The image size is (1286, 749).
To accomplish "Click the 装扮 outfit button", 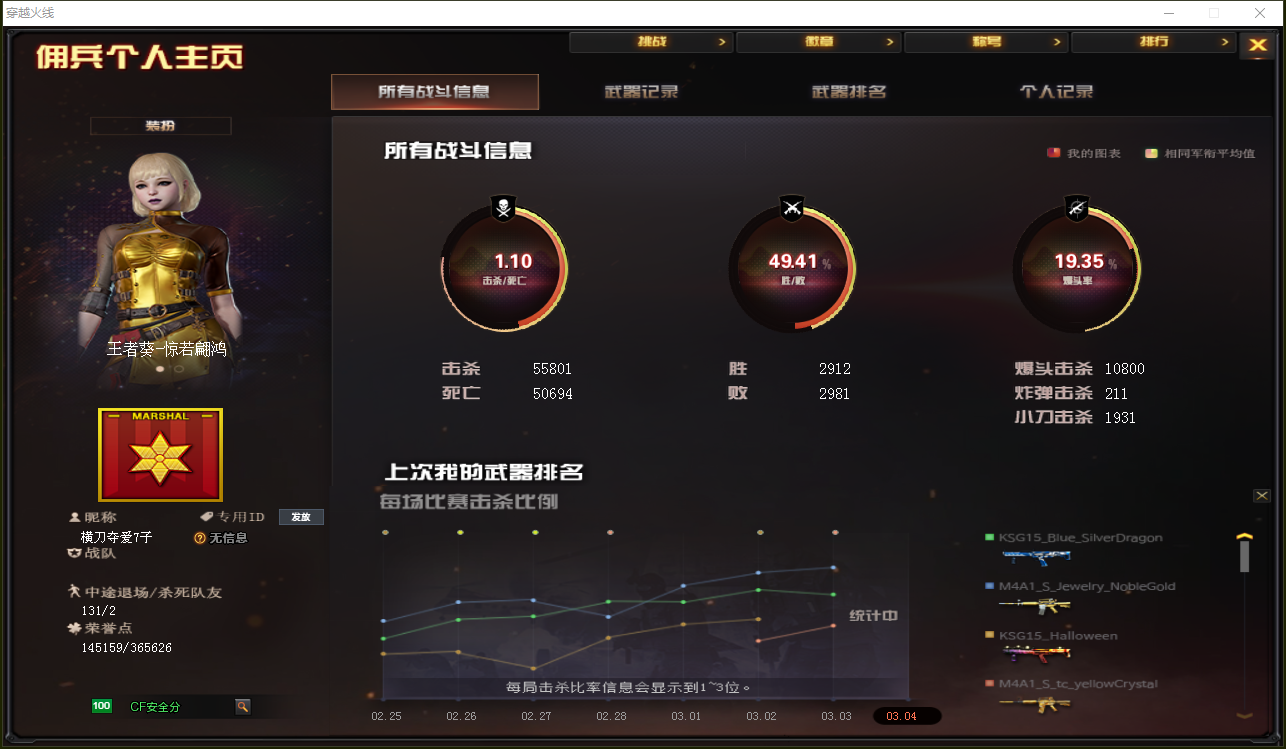I will tap(161, 126).
